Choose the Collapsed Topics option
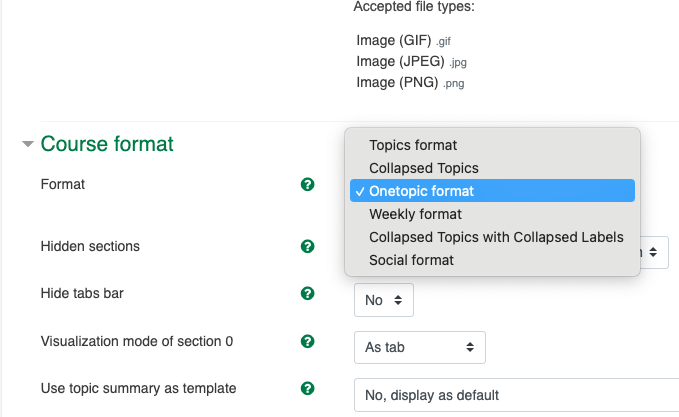This screenshot has height=417, width=679. pyautogui.click(x=424, y=168)
